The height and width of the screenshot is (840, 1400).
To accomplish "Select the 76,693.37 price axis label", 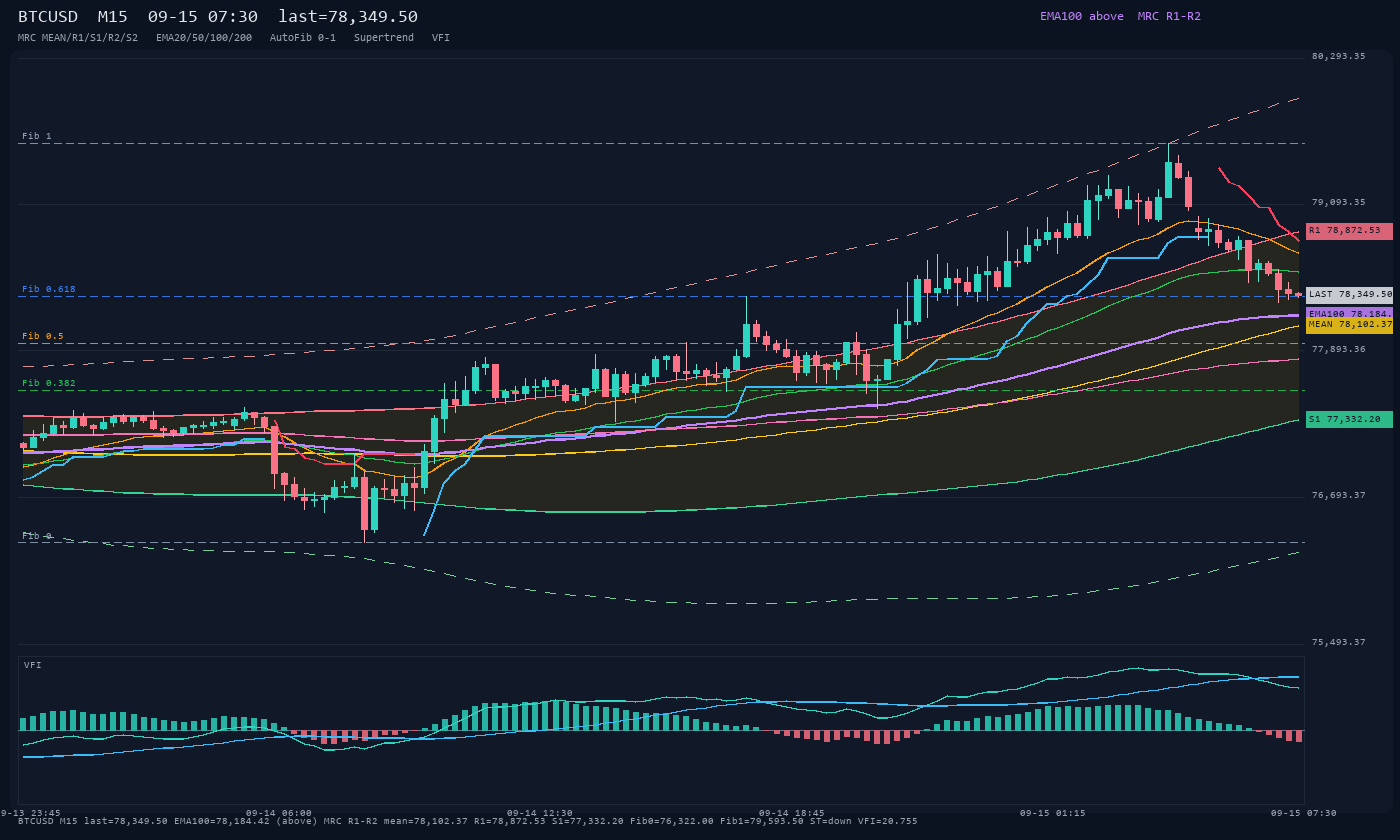I will click(x=1338, y=495).
